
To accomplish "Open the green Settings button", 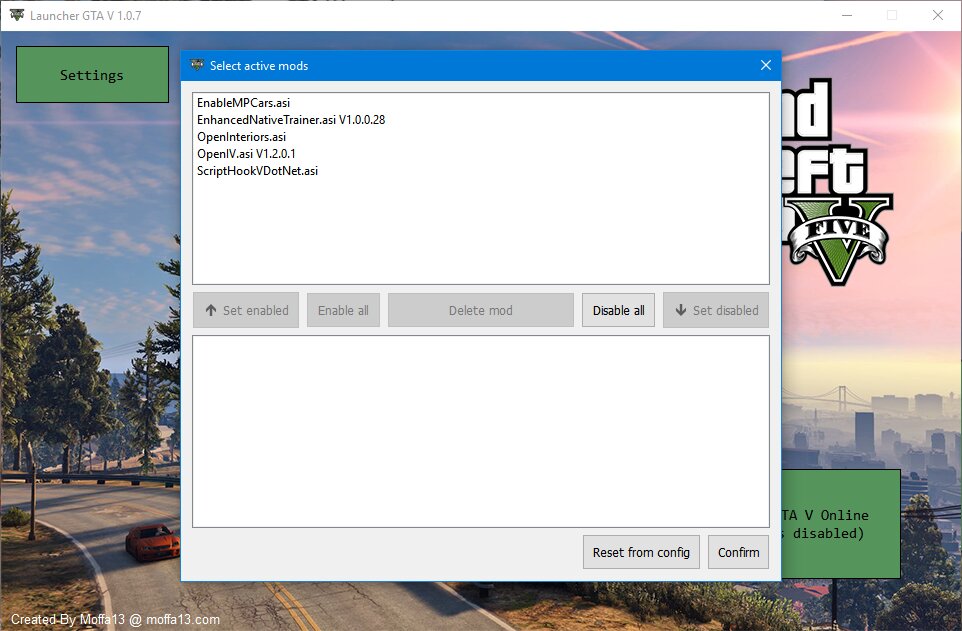I will pos(92,75).
